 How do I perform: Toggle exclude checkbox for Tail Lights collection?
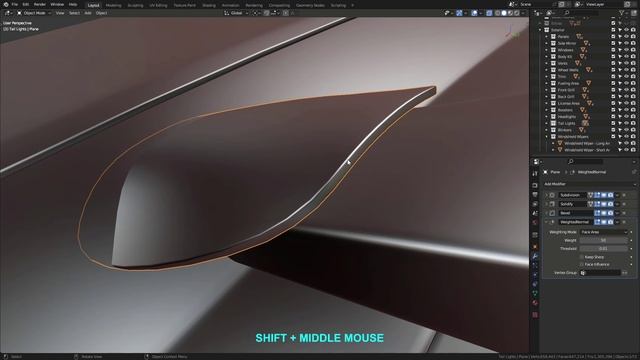point(613,123)
